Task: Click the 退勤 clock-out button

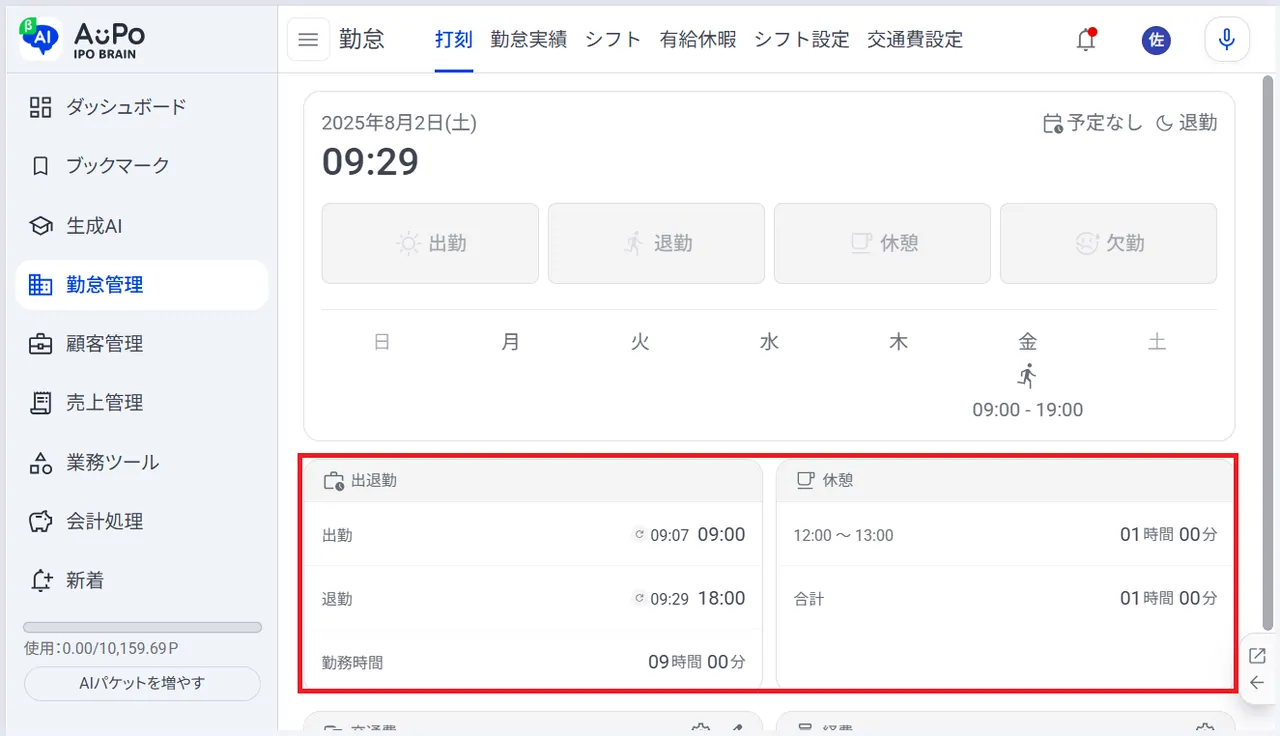Action: (656, 243)
